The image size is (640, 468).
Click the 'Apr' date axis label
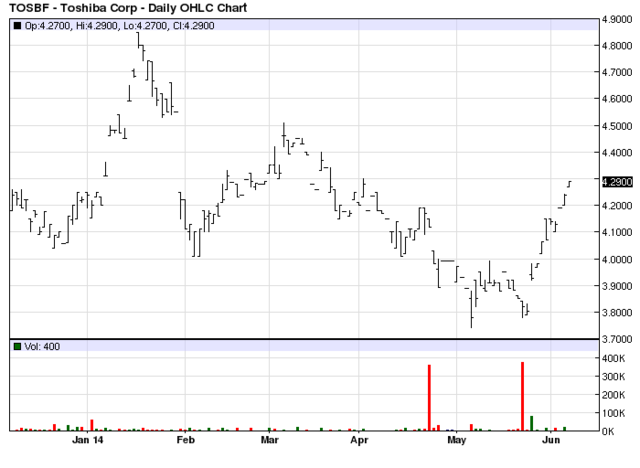359,440
